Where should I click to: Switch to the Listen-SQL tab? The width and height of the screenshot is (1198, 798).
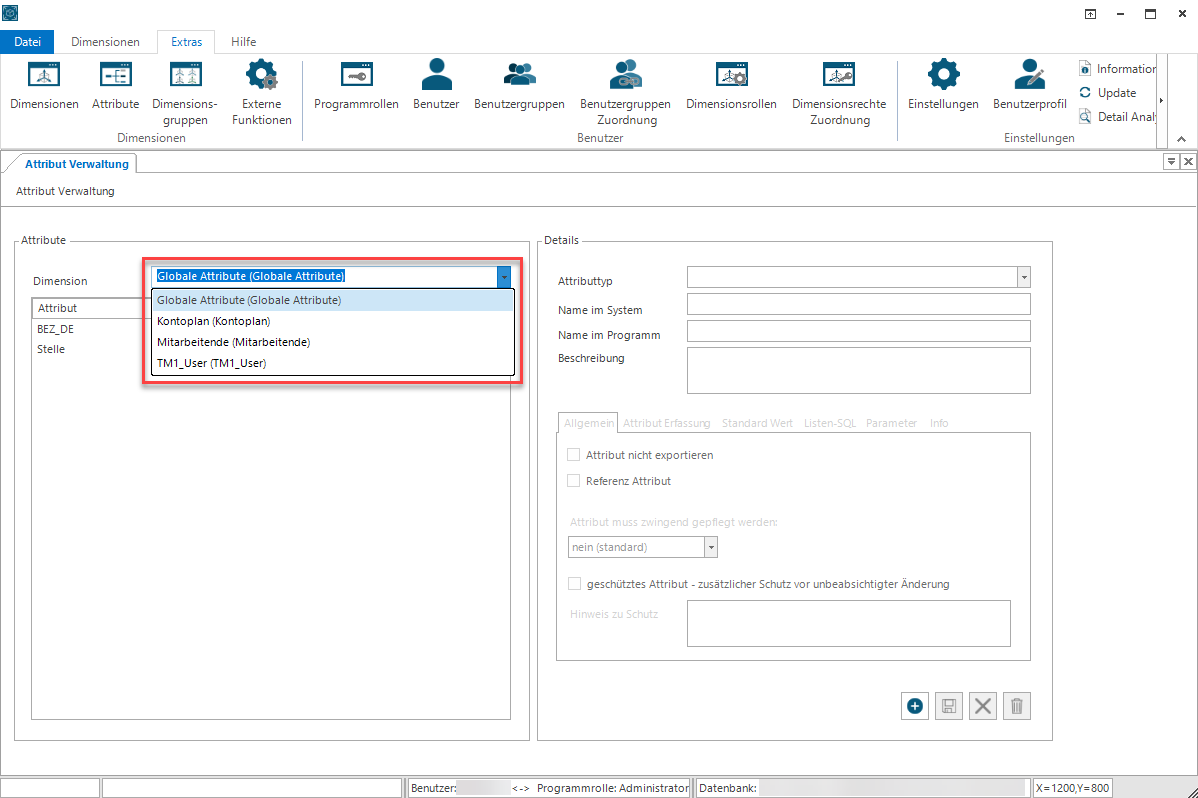point(830,423)
